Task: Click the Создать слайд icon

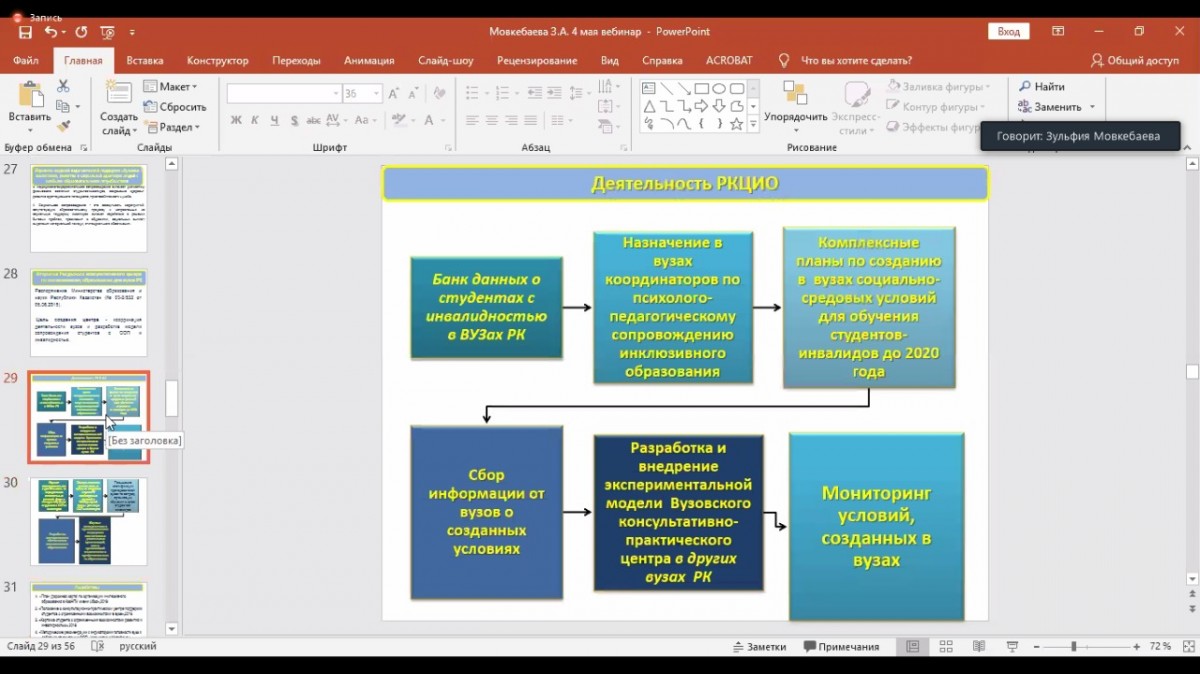Action: click(119, 96)
